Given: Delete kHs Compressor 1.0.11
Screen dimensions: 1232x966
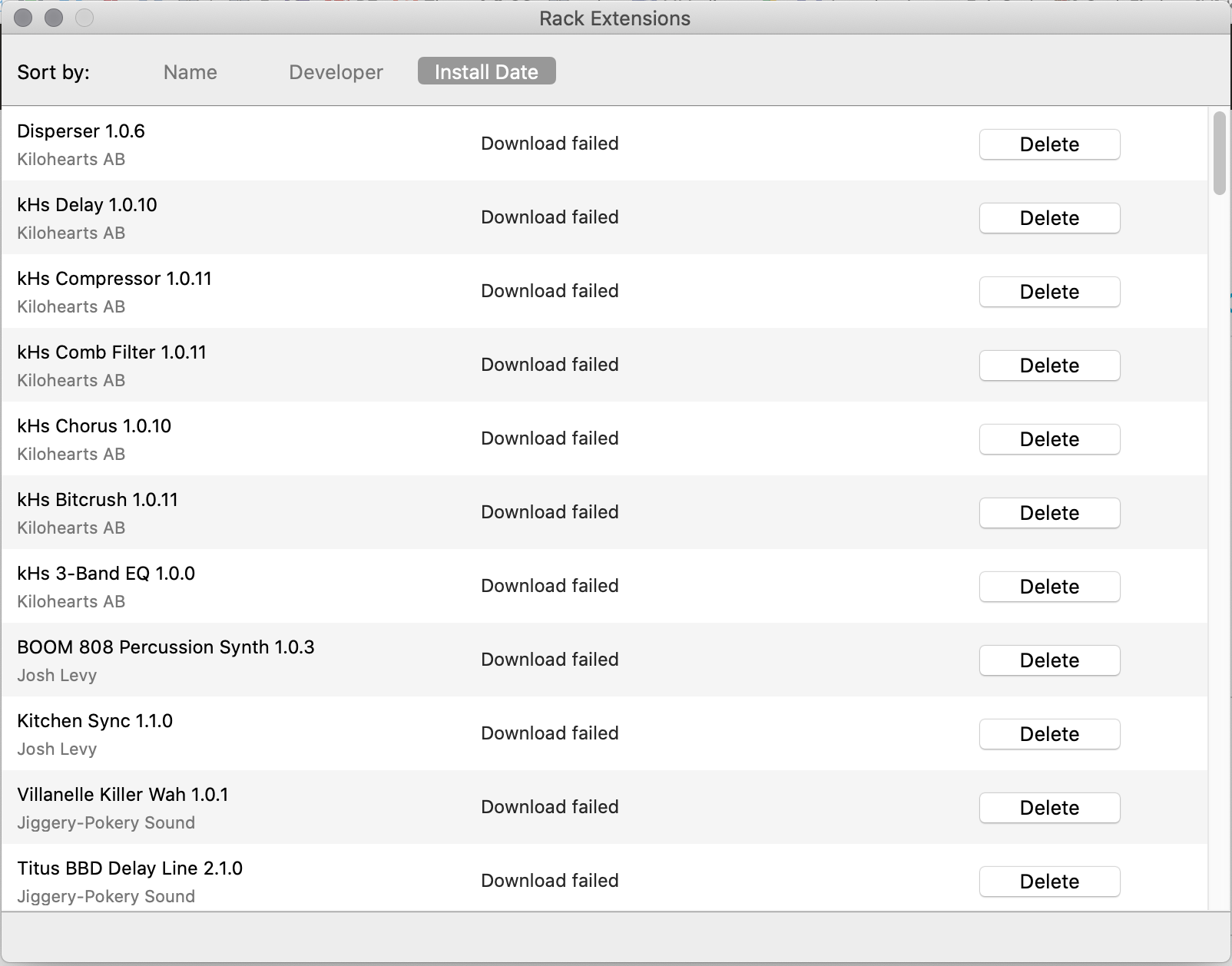Looking at the screenshot, I should click(1049, 292).
